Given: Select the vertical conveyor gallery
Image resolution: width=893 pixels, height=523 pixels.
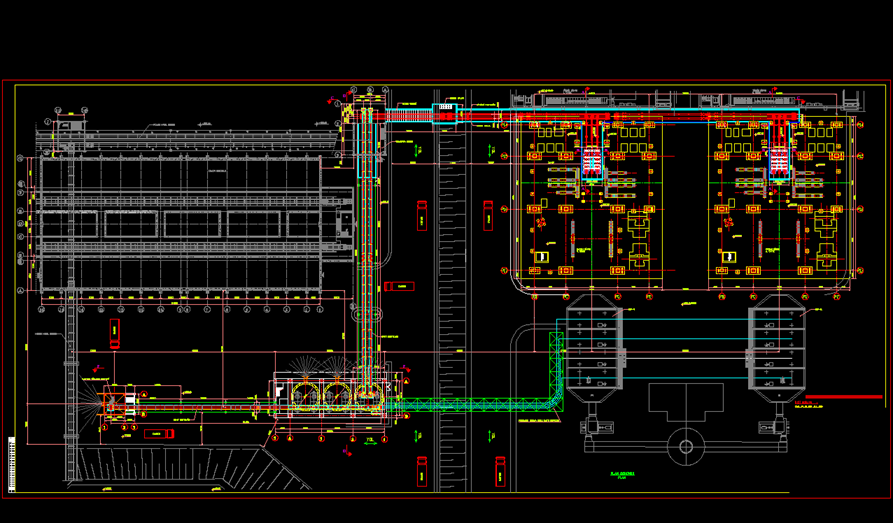Looking at the screenshot, I should [x=367, y=250].
